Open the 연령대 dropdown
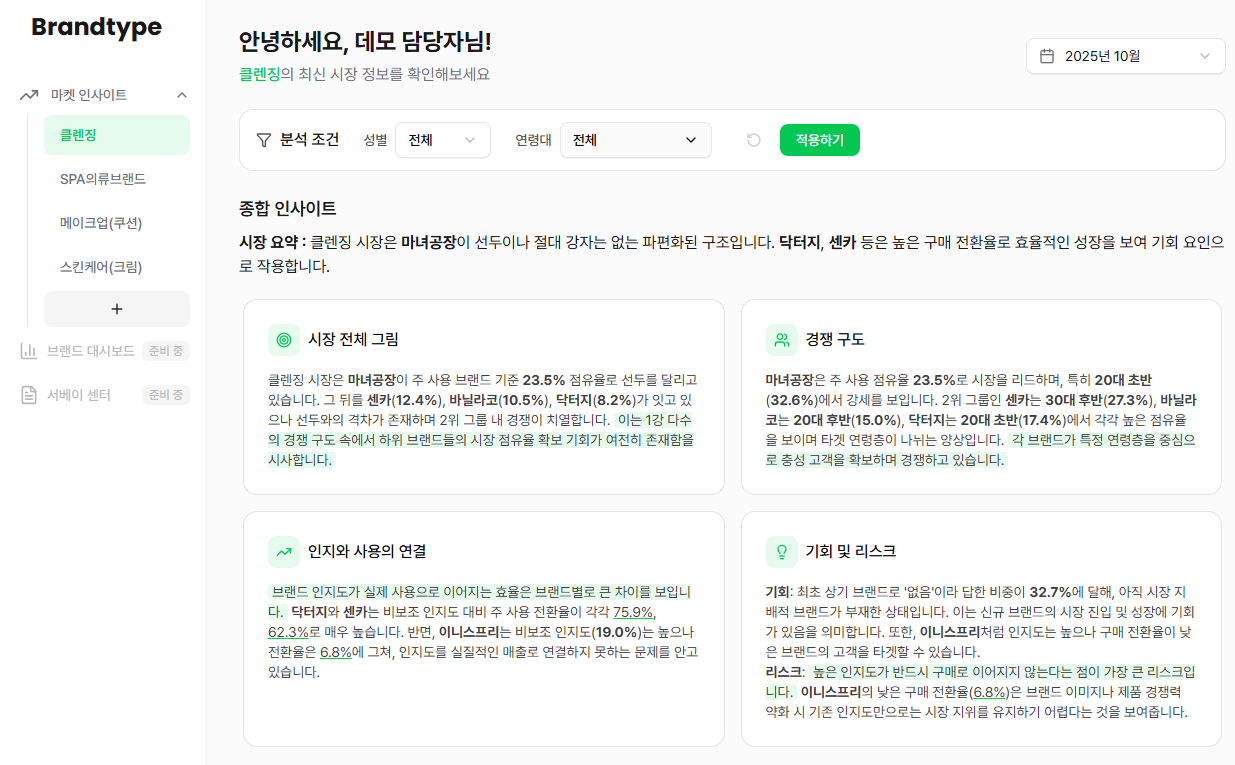The height and width of the screenshot is (765, 1235). (635, 140)
